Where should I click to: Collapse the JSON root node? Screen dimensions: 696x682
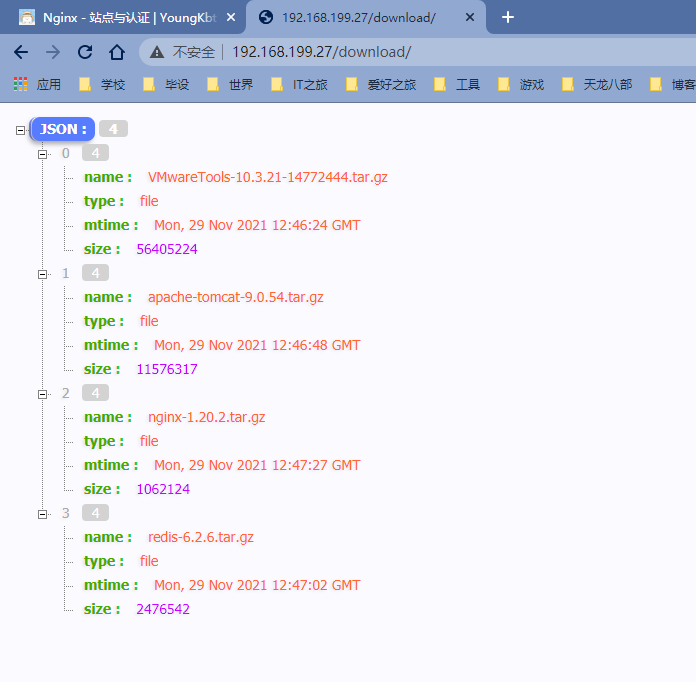click(x=20, y=130)
